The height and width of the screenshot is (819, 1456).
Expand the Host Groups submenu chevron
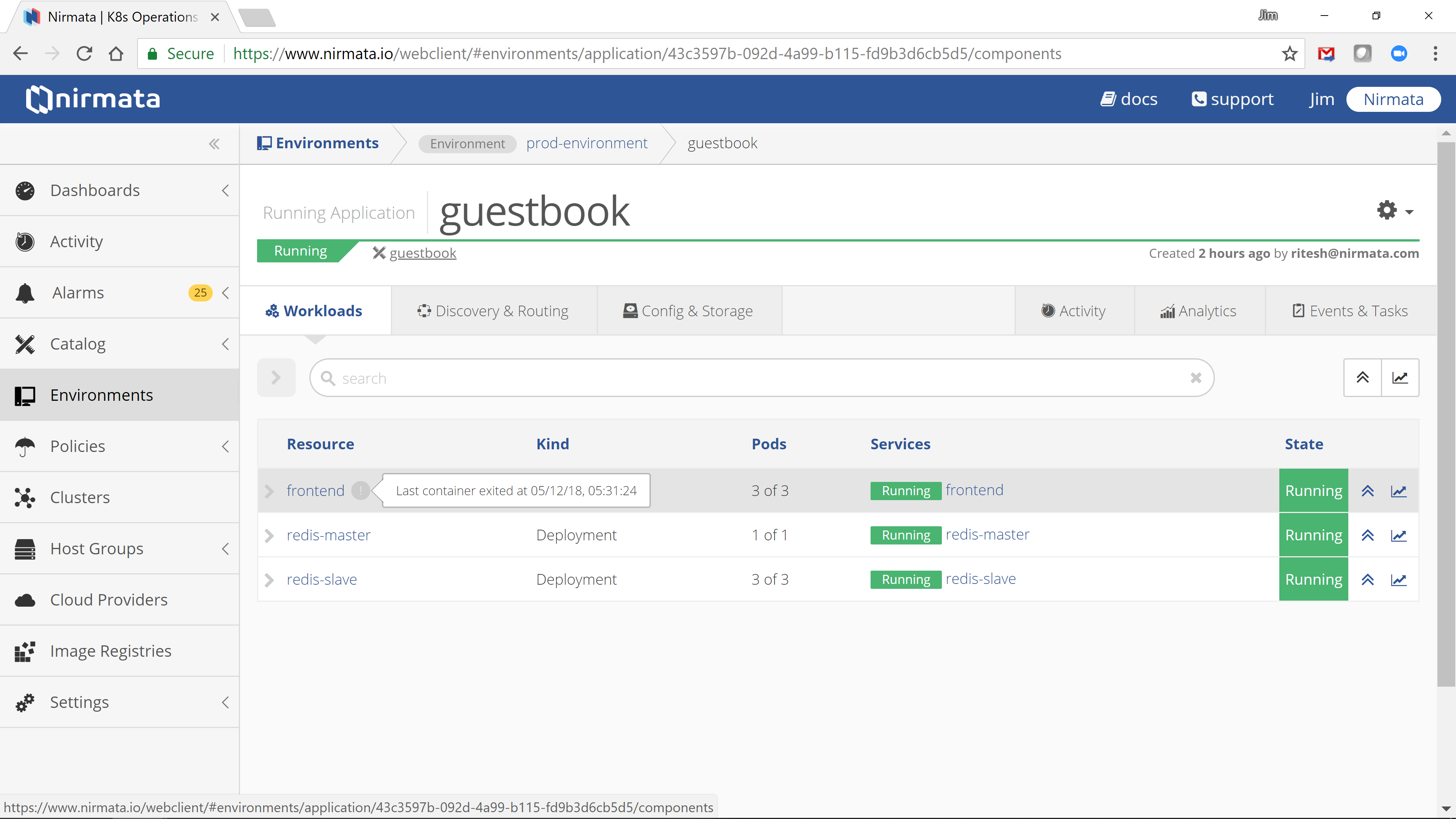tap(225, 549)
